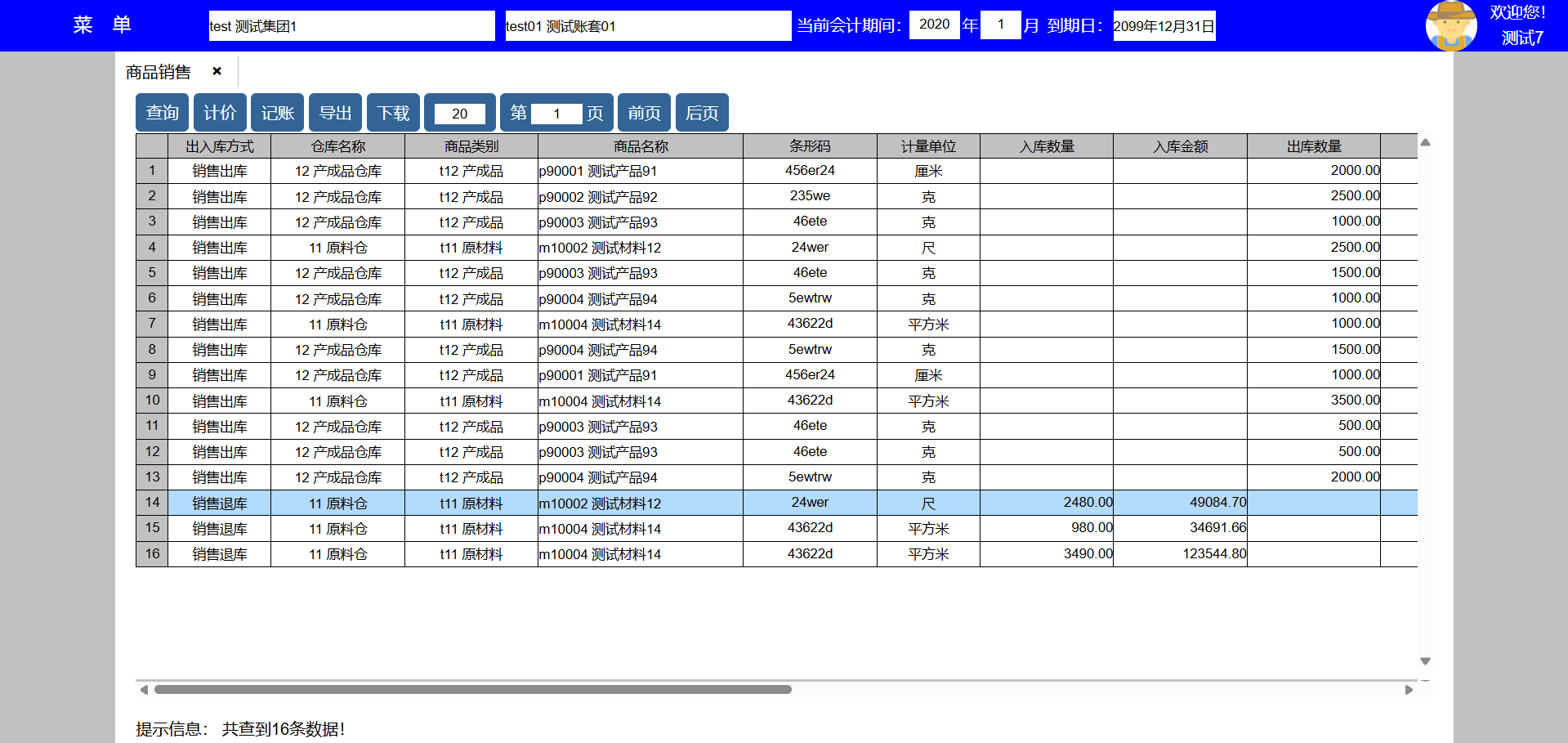Click the accounting year field showing 2020

[934, 25]
